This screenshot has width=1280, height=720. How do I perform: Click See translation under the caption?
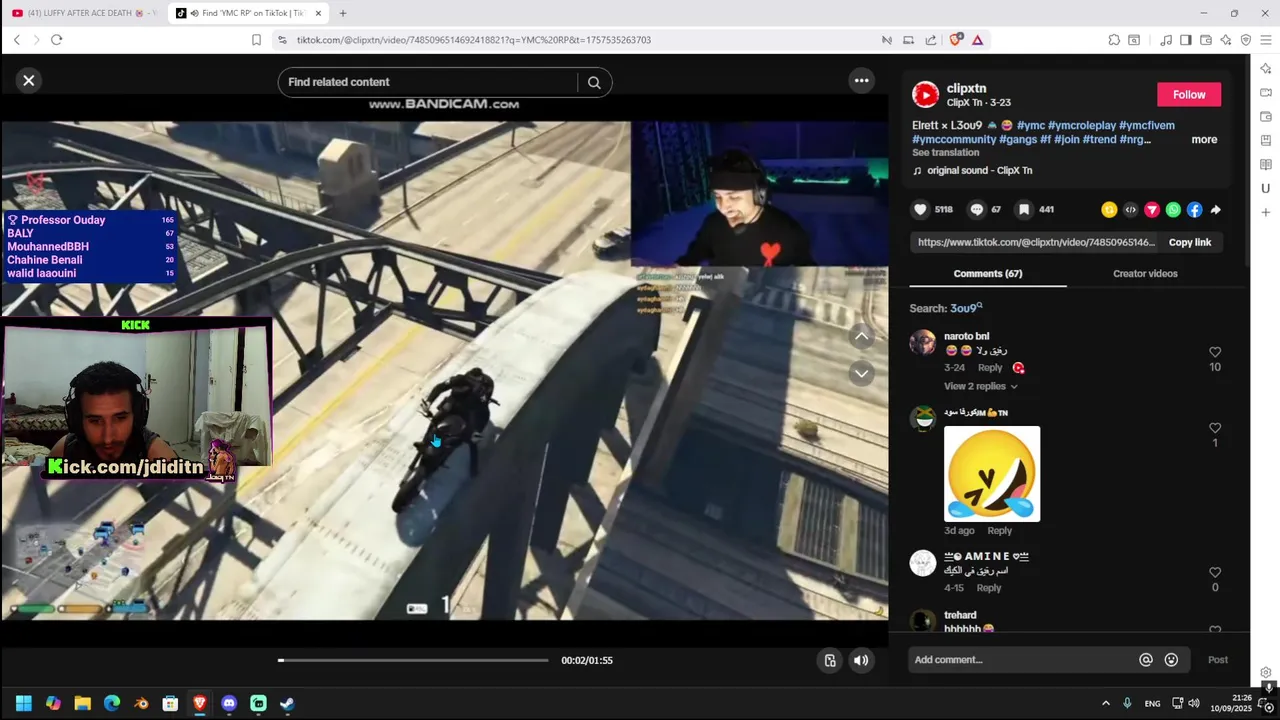(x=945, y=153)
